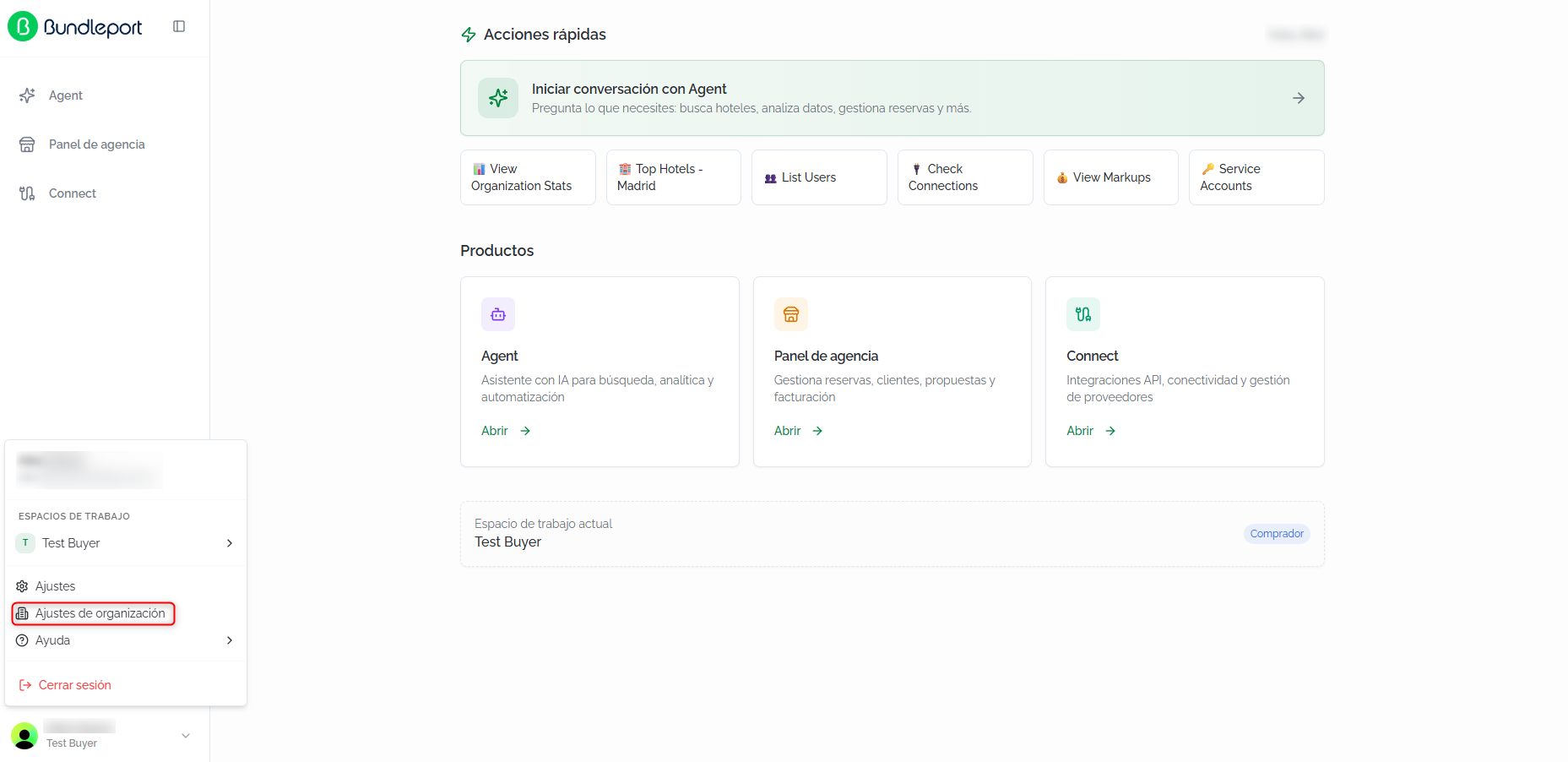Click the View Markups quick action

click(1111, 177)
